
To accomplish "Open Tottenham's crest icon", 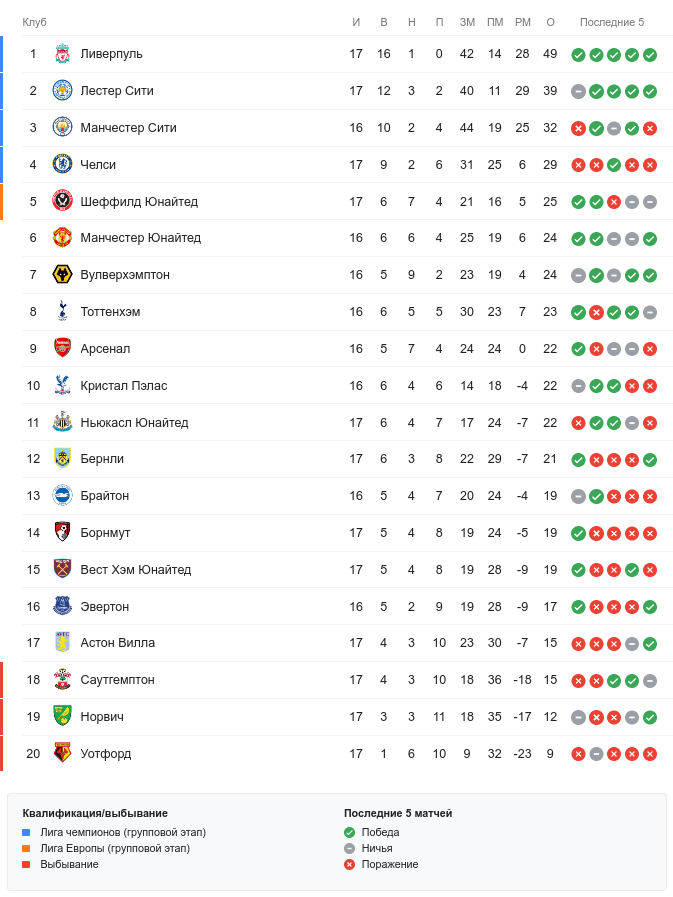I will [x=62, y=312].
